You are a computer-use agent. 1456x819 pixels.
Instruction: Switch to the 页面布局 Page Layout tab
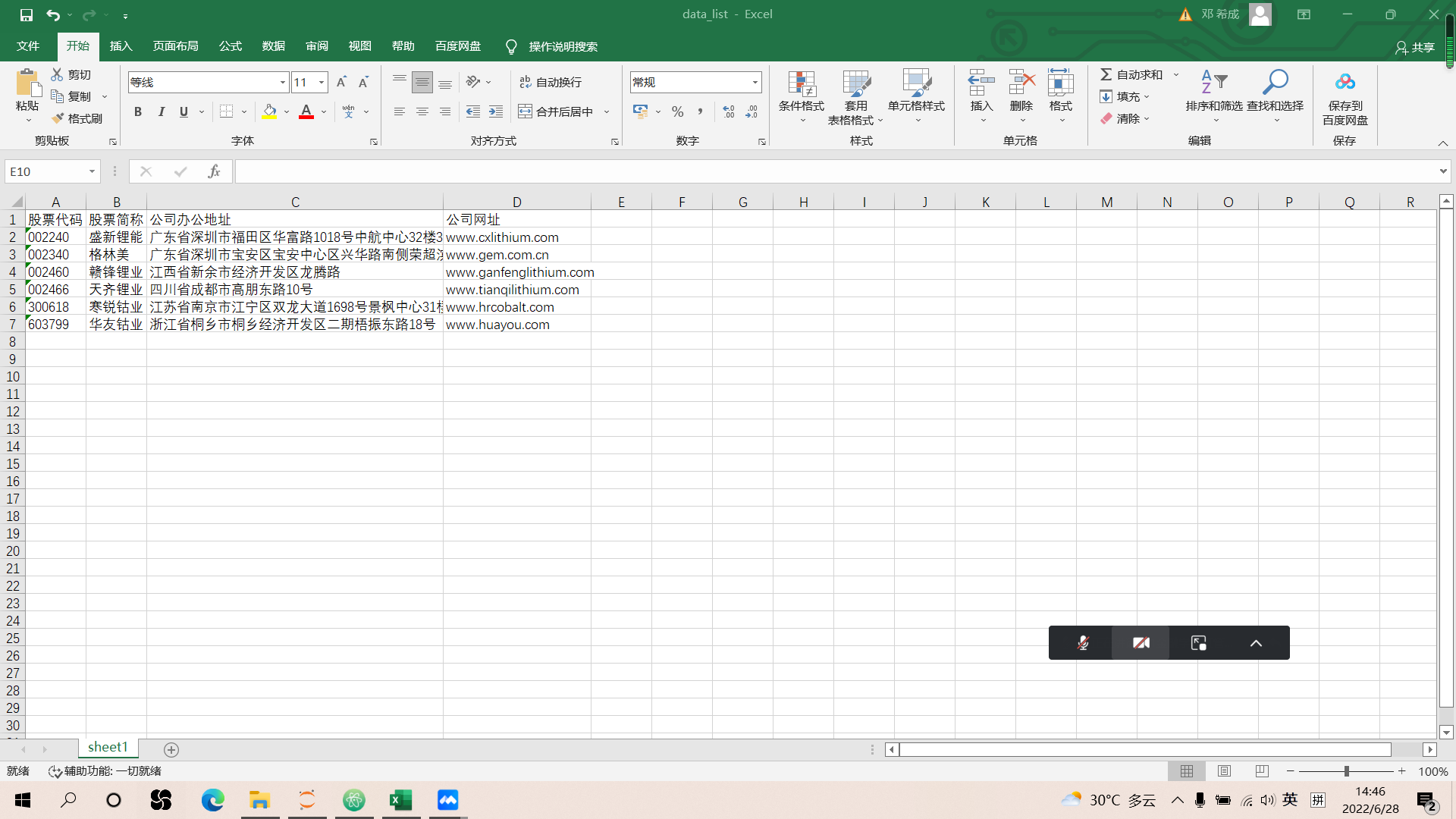pos(175,46)
